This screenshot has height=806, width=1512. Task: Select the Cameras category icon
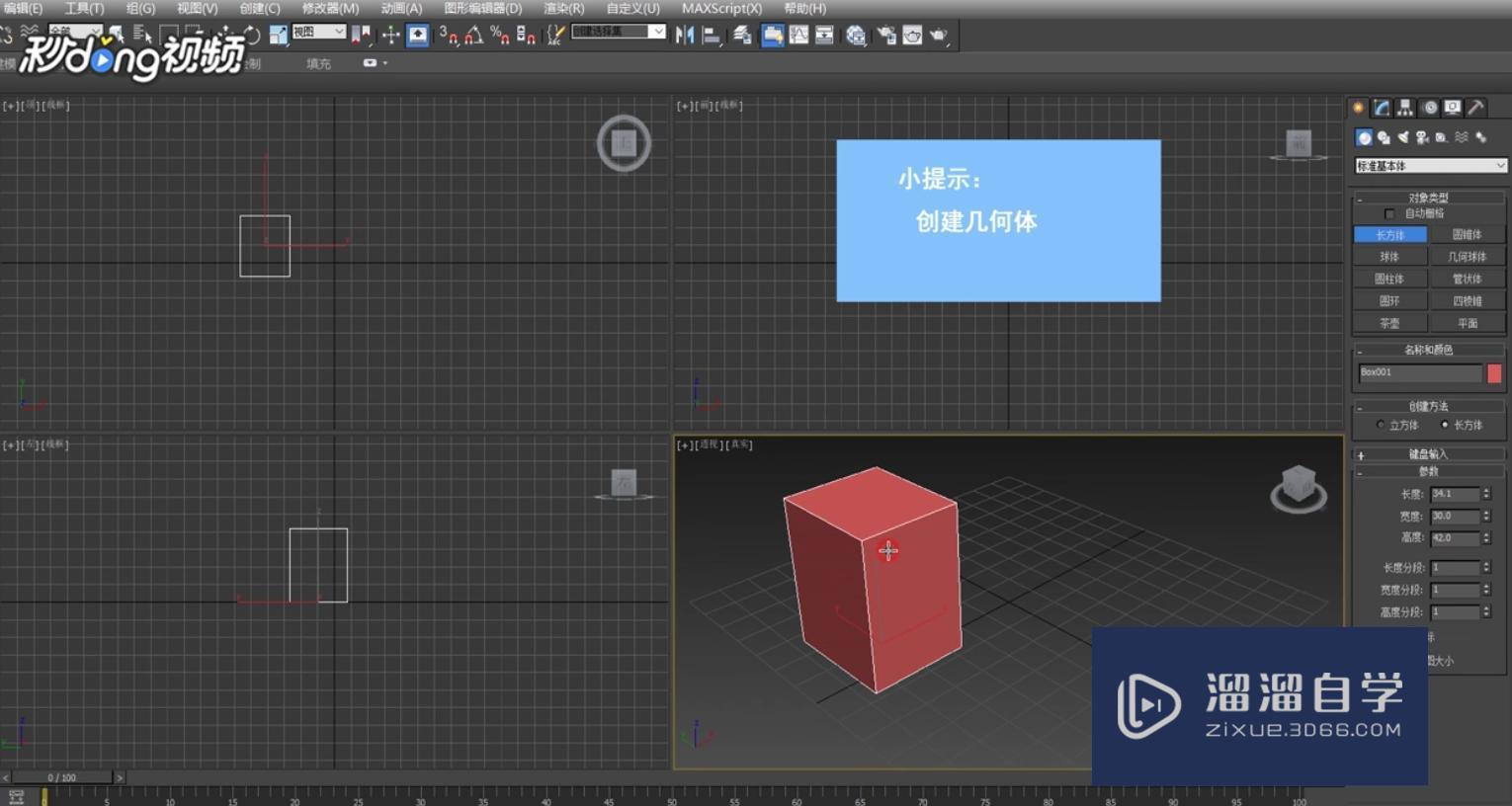coord(1422,138)
